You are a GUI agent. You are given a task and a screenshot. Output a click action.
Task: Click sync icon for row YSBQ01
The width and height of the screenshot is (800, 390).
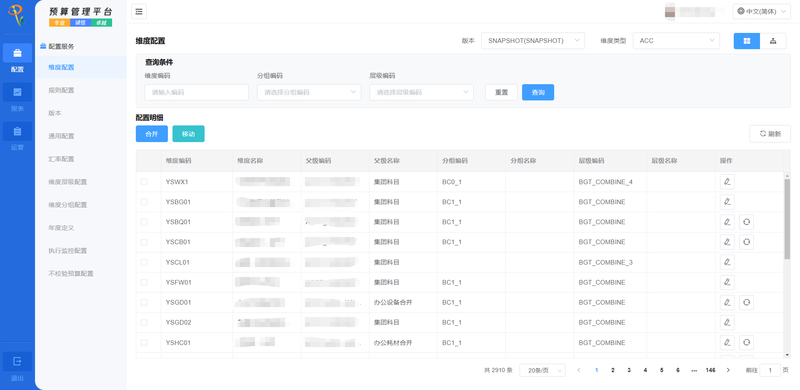[x=746, y=222]
